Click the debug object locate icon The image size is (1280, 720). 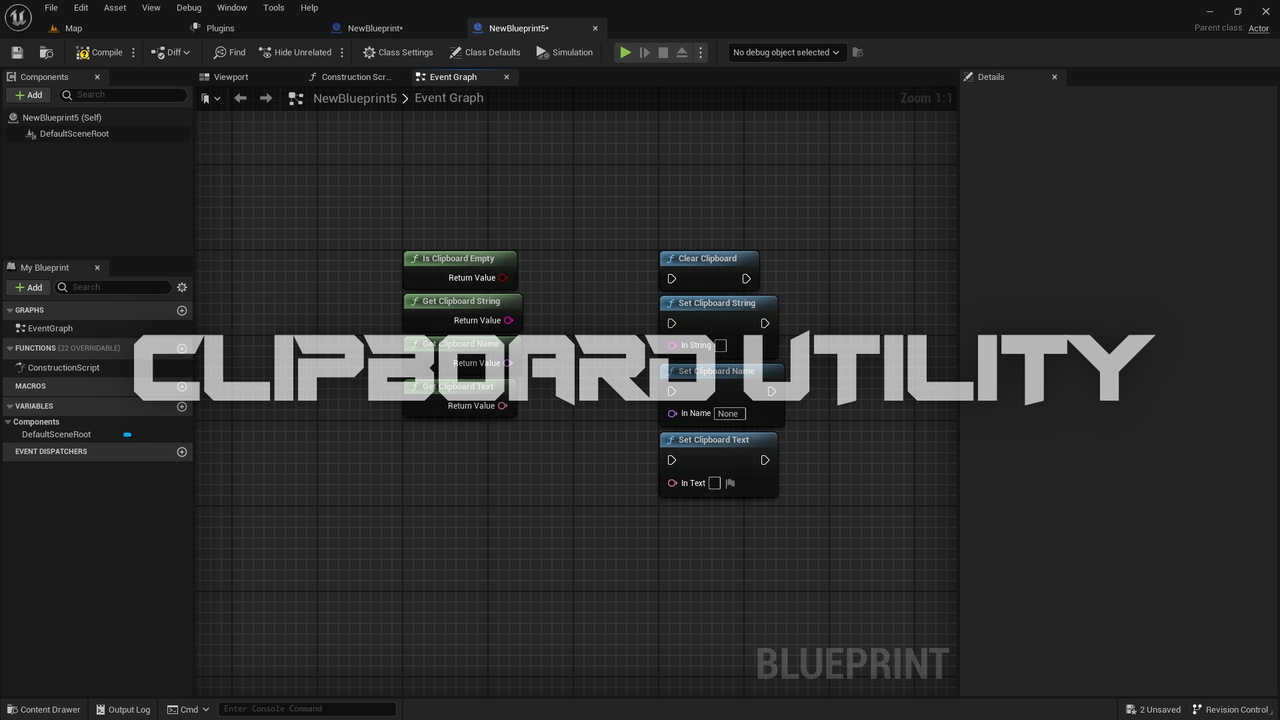click(x=857, y=52)
